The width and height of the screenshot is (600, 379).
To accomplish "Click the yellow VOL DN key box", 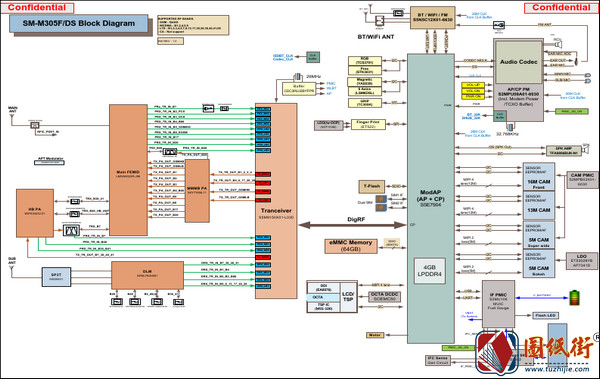I will tap(473, 91).
